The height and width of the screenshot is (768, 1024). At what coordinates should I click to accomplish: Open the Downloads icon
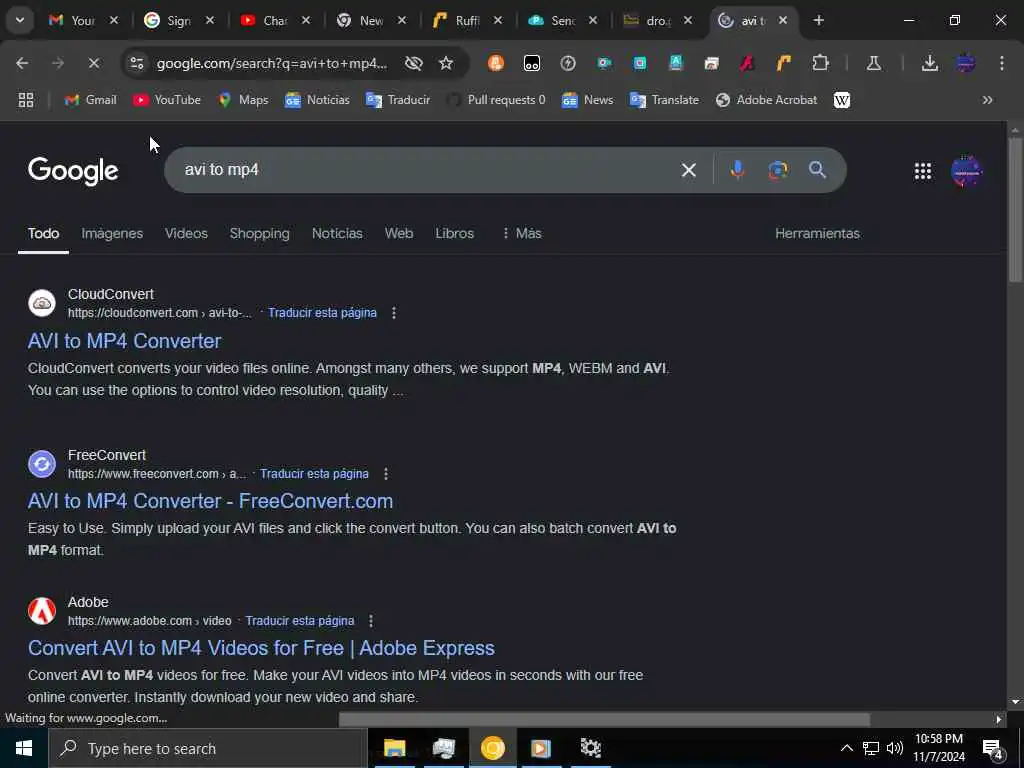[x=930, y=63]
